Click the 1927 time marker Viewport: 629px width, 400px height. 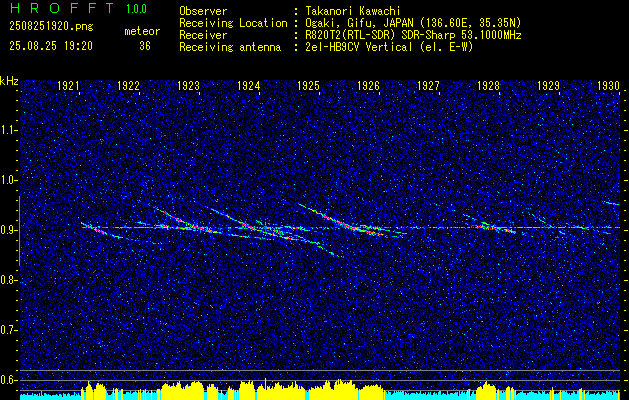[428, 85]
